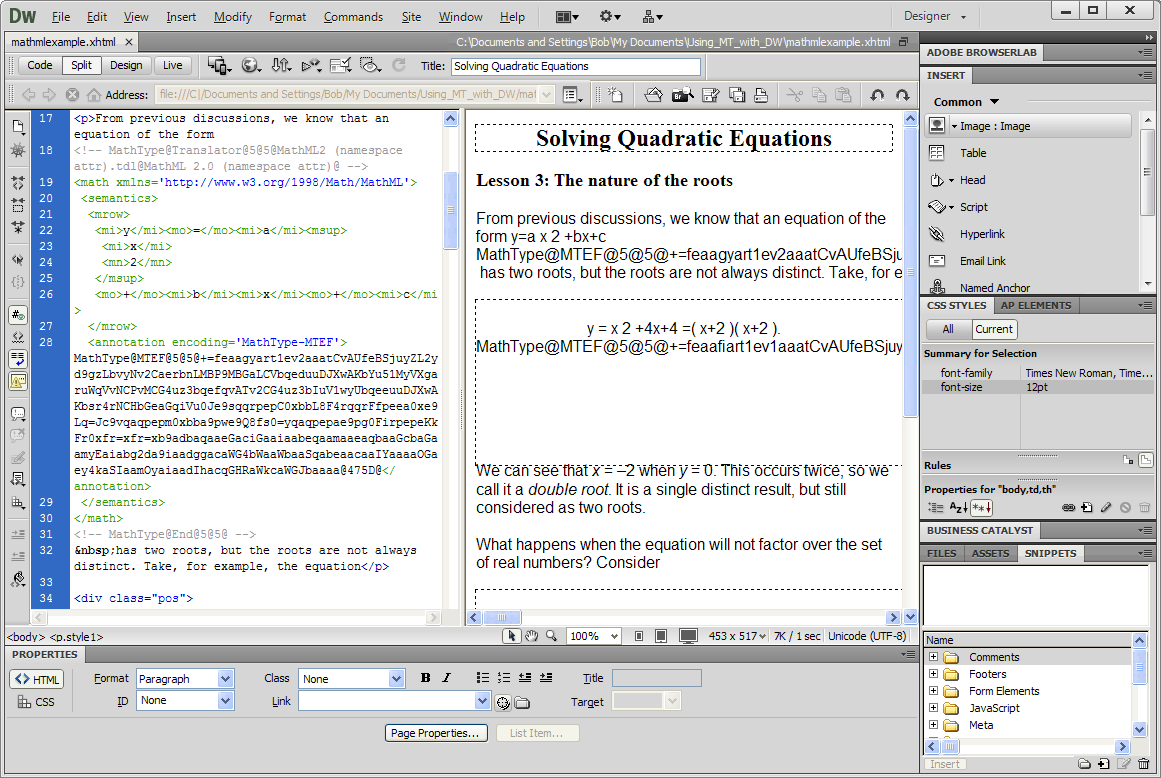The height and width of the screenshot is (778, 1161).
Task: Click the Italic formatting button
Action: [x=446, y=678]
